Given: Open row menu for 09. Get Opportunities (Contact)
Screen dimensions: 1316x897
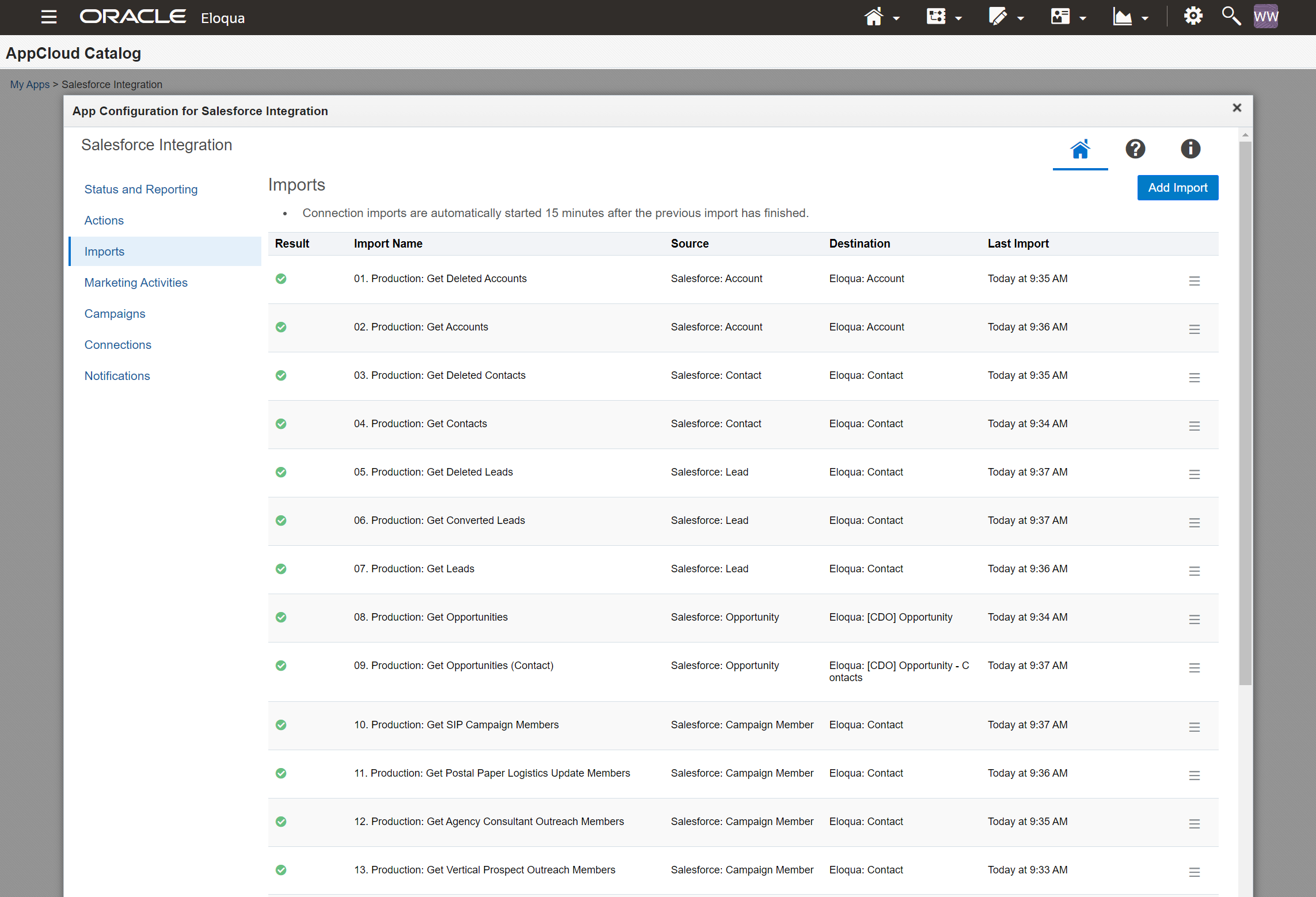Looking at the screenshot, I should tap(1195, 668).
